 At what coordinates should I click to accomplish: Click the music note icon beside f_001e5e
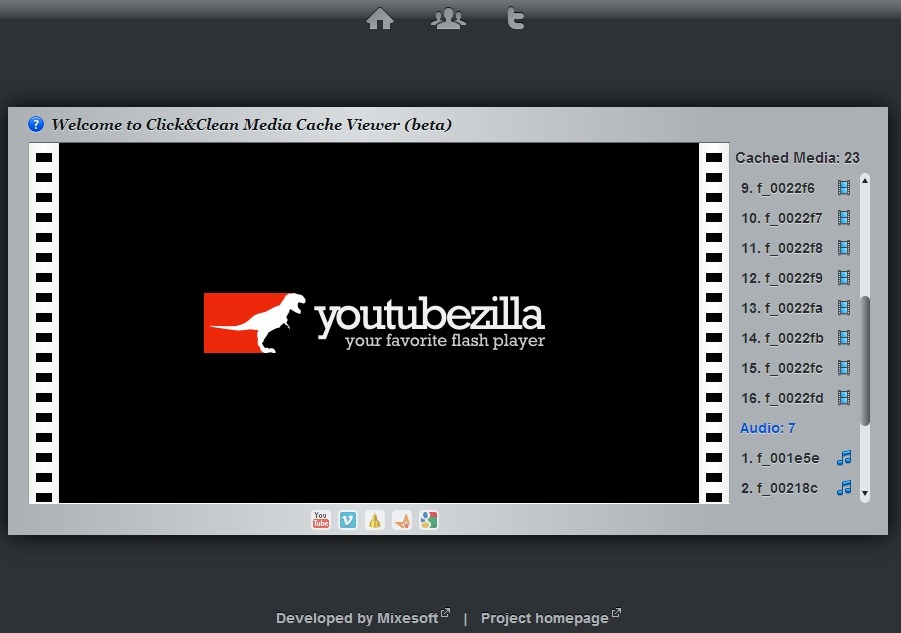click(844, 458)
